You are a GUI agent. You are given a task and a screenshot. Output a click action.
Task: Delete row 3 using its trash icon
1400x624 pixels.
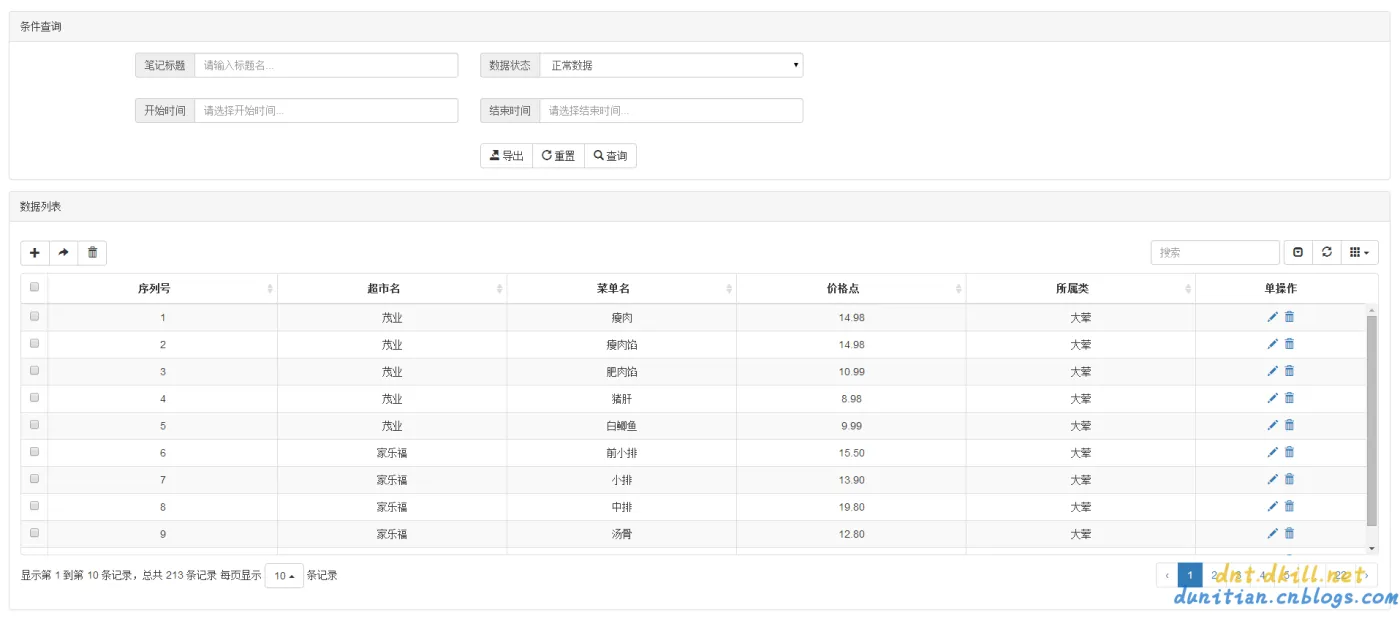1289,371
